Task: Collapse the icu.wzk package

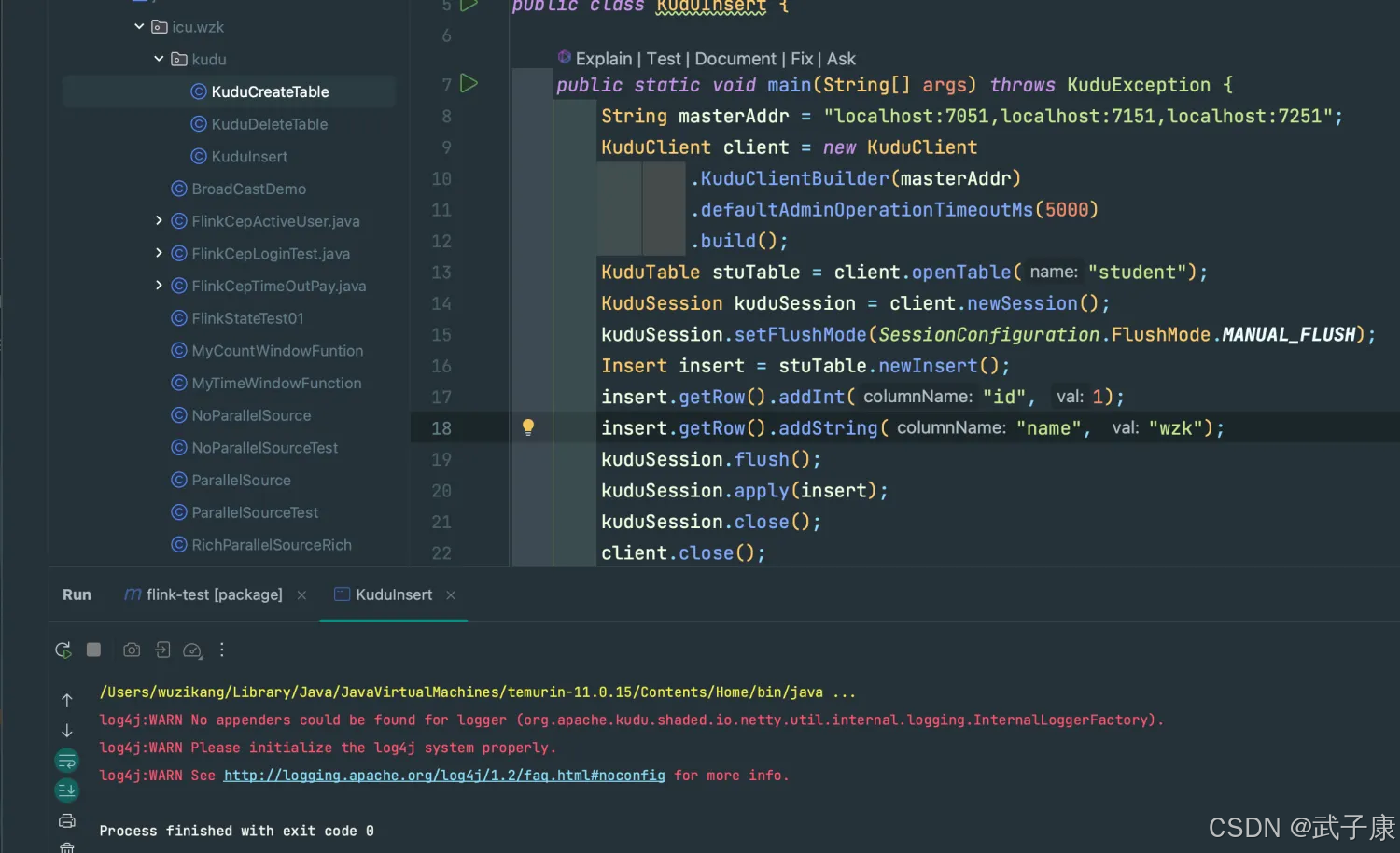Action: (x=139, y=27)
